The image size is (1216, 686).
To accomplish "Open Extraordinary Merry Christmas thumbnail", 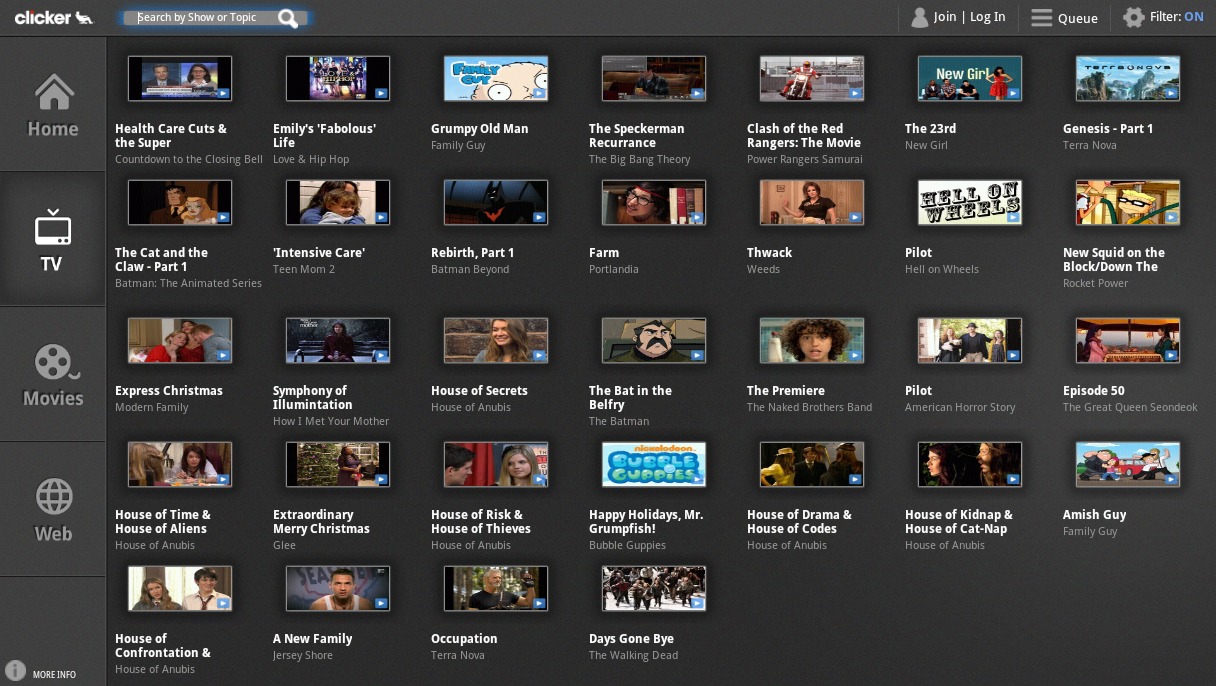I will click(338, 465).
